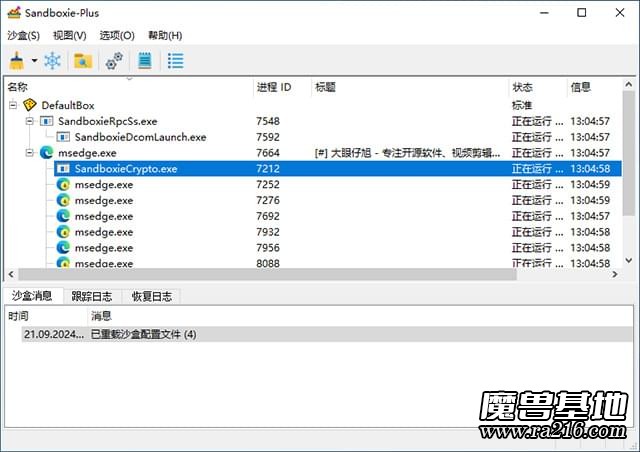The width and height of the screenshot is (640, 452).
Task: Click the SandboxieRpcSs.exe process icon
Action: (46, 121)
